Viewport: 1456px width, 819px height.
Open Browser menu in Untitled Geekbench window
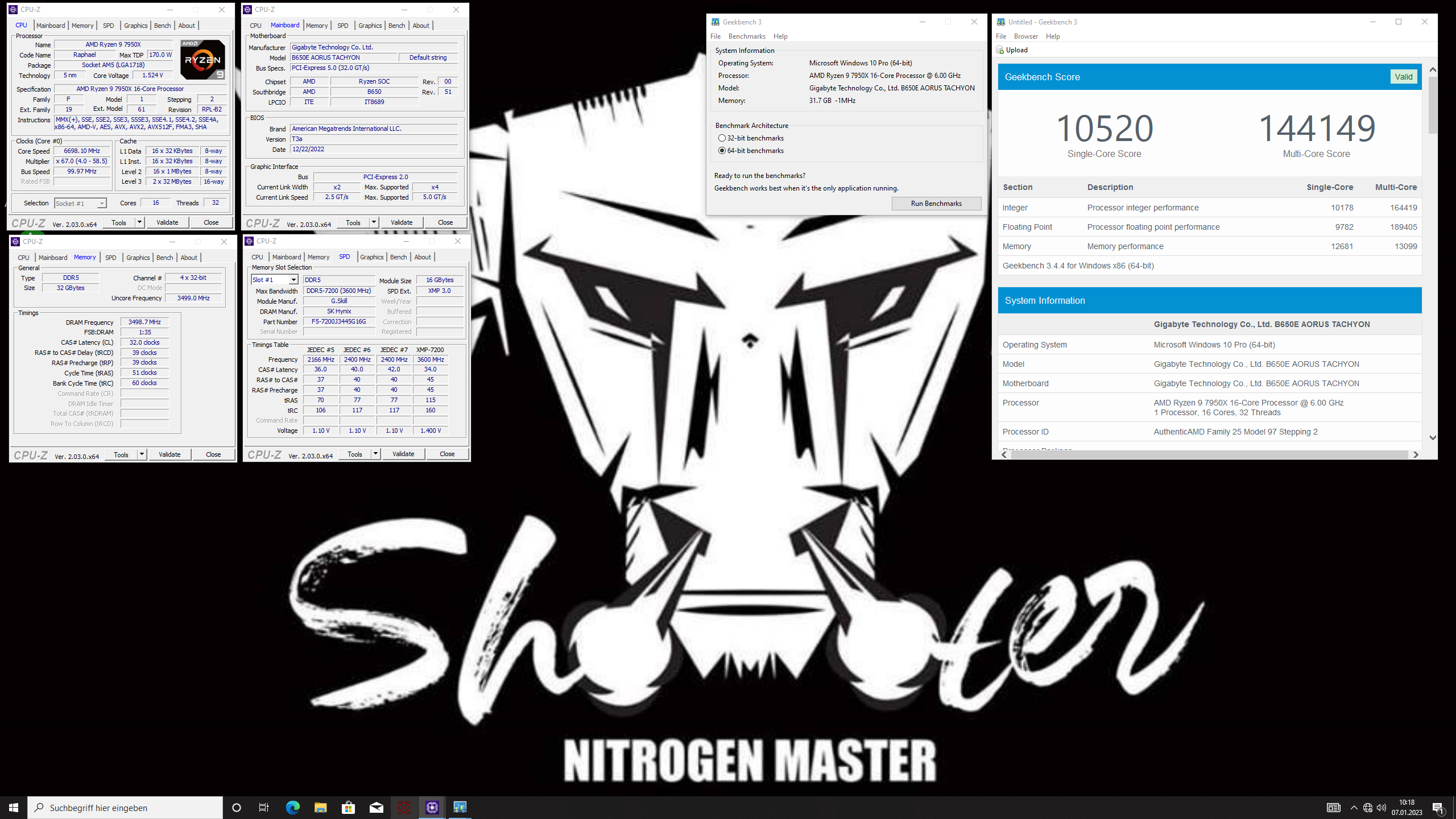(1026, 36)
